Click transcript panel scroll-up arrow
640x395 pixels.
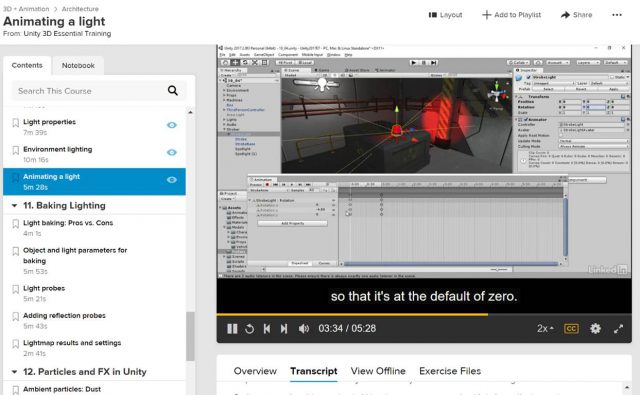pyautogui.click(x=627, y=387)
